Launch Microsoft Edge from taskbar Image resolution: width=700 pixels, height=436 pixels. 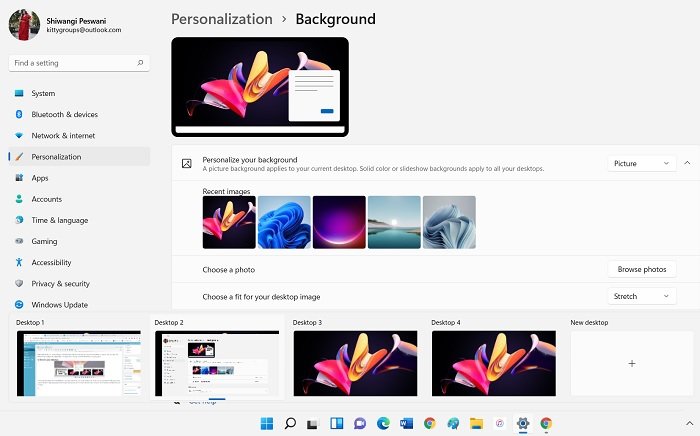click(x=383, y=423)
